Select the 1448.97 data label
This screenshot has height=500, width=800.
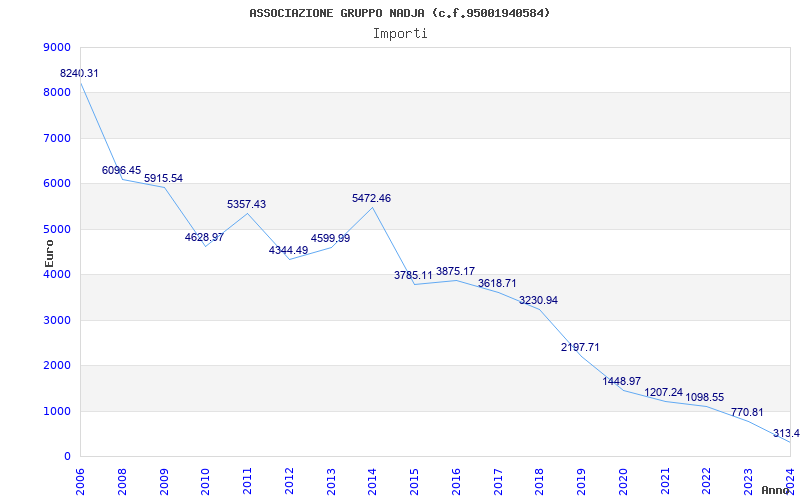621,382
